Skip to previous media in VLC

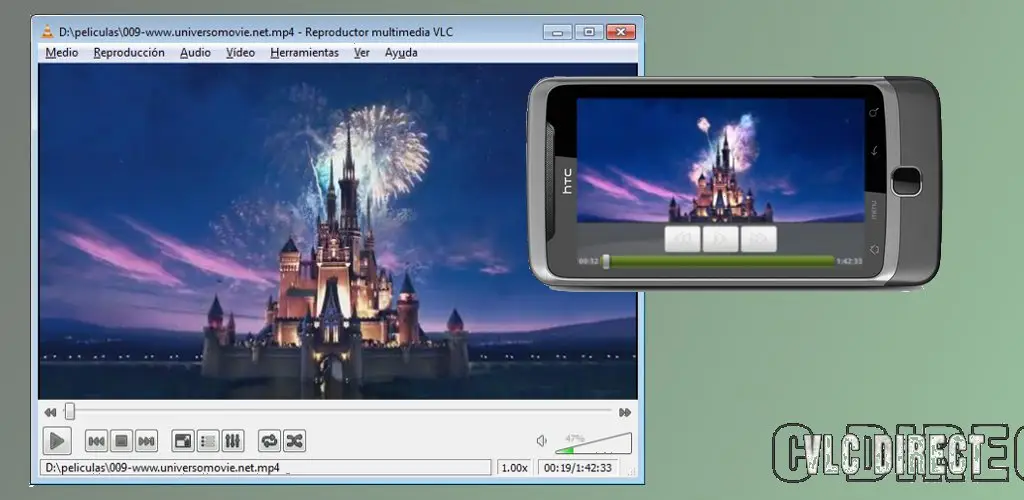point(97,442)
